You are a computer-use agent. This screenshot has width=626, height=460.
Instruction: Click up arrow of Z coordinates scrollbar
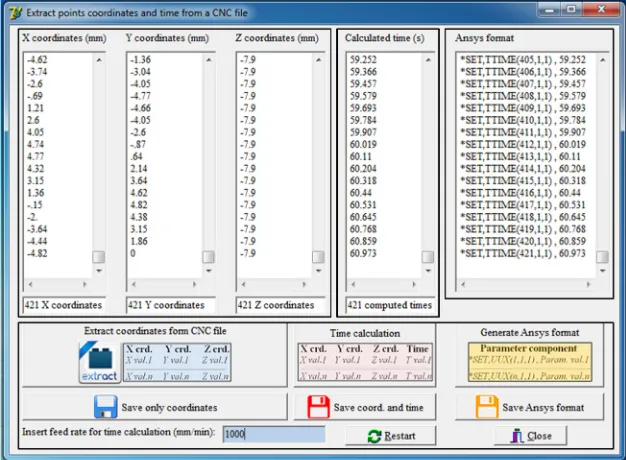coord(319,60)
